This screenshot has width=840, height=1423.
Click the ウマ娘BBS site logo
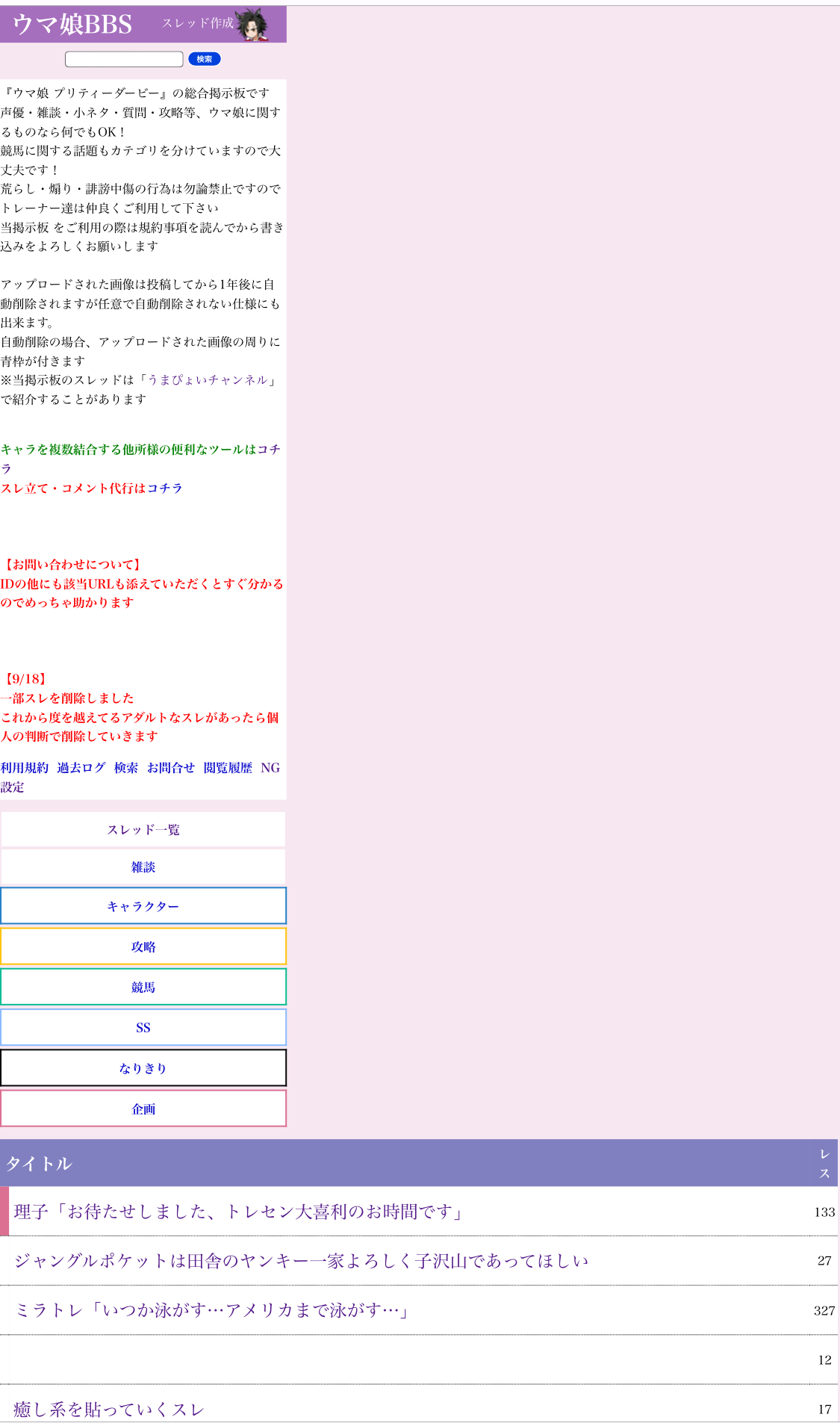point(72,25)
